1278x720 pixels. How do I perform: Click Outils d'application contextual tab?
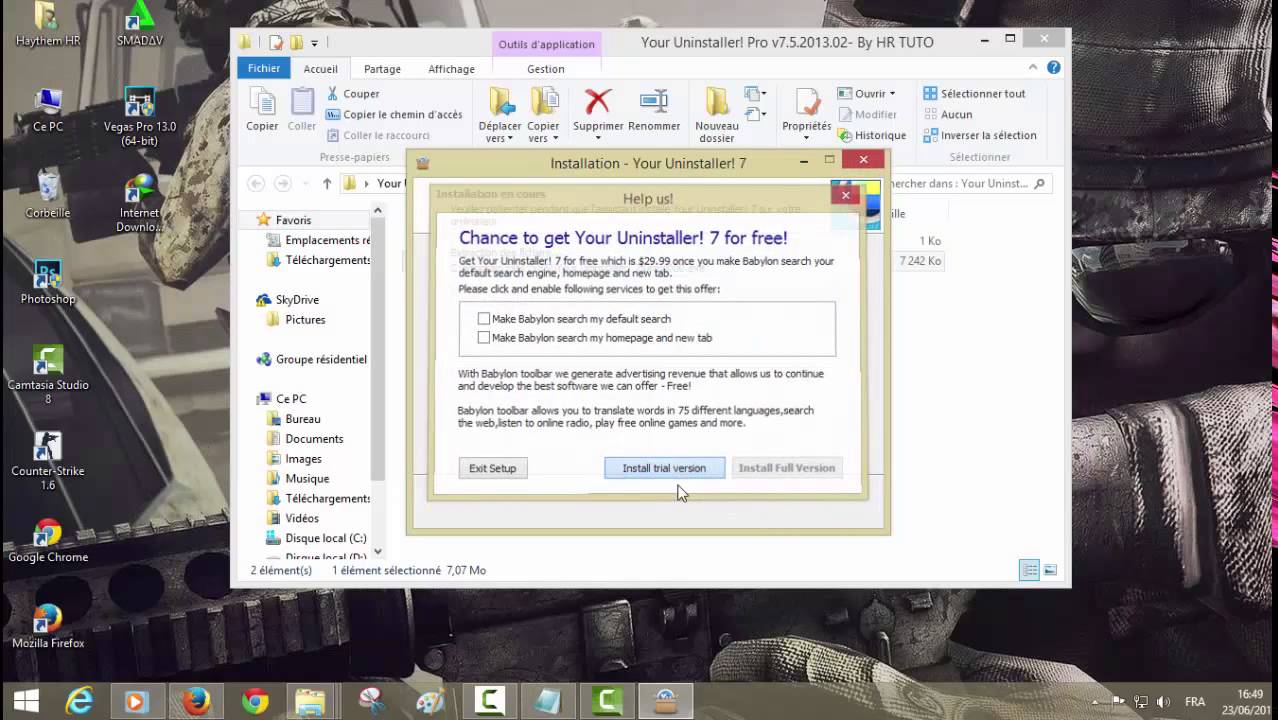pos(546,44)
